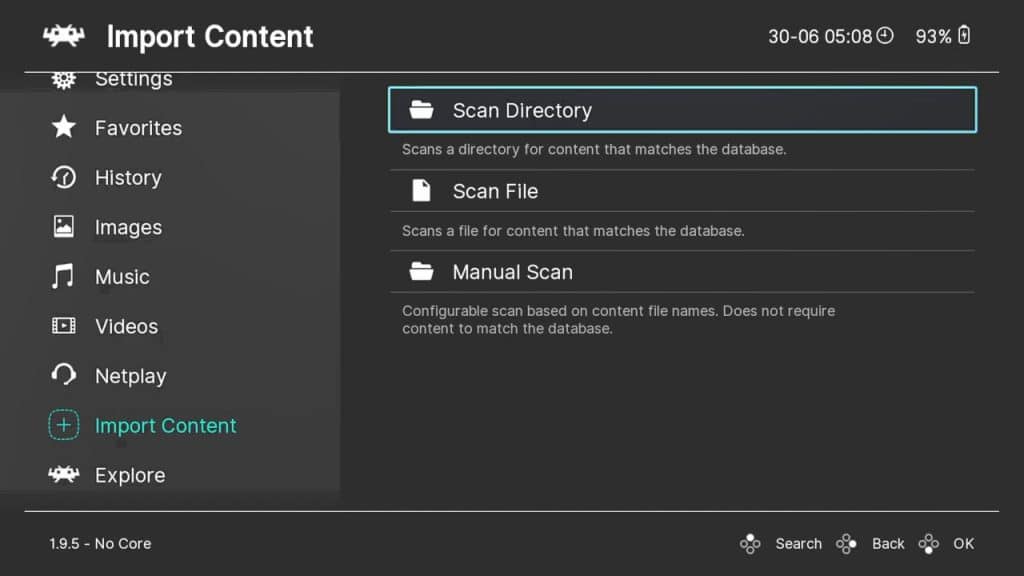Viewport: 1024px width, 576px height.
Task: Click the Explore invader icon
Action: pyautogui.click(x=63, y=475)
